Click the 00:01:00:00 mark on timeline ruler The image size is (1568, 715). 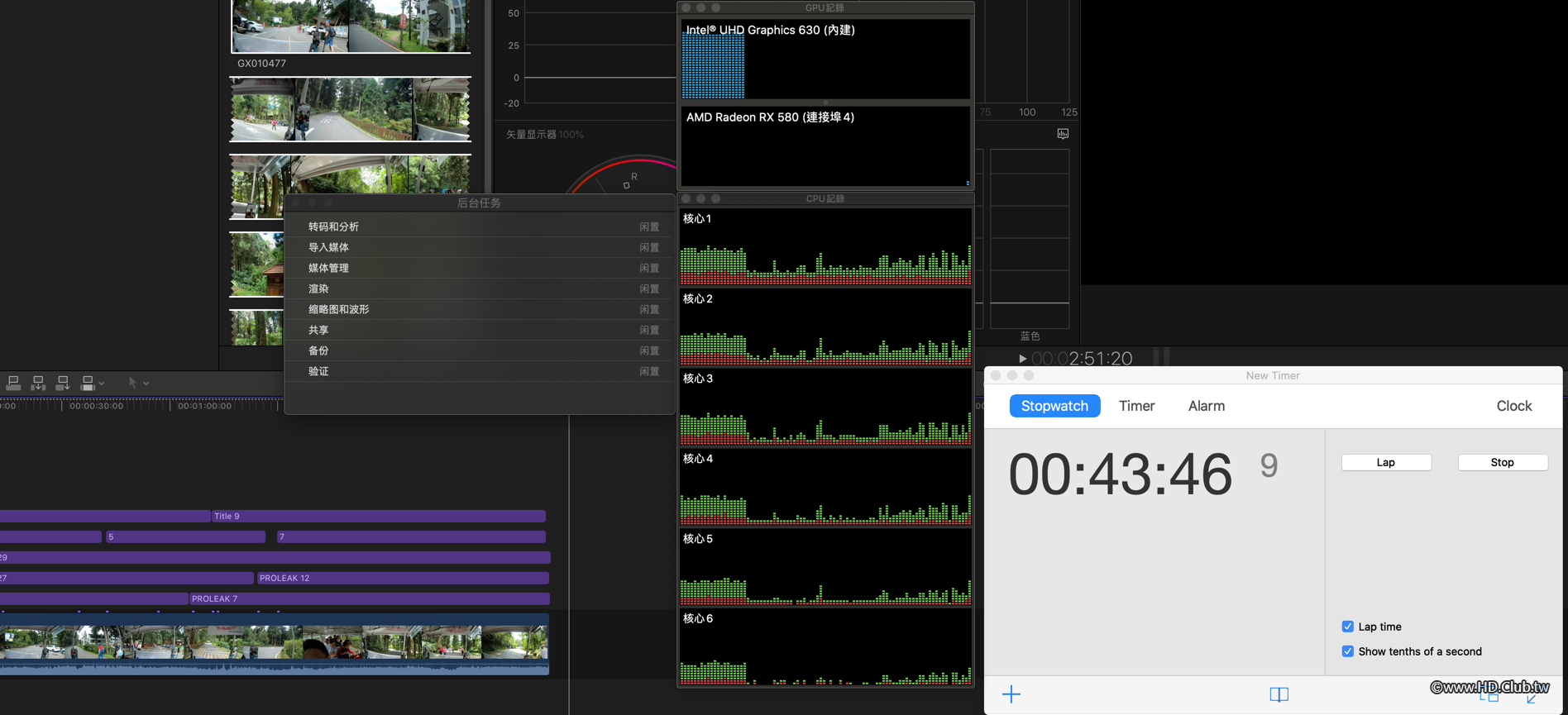click(204, 406)
